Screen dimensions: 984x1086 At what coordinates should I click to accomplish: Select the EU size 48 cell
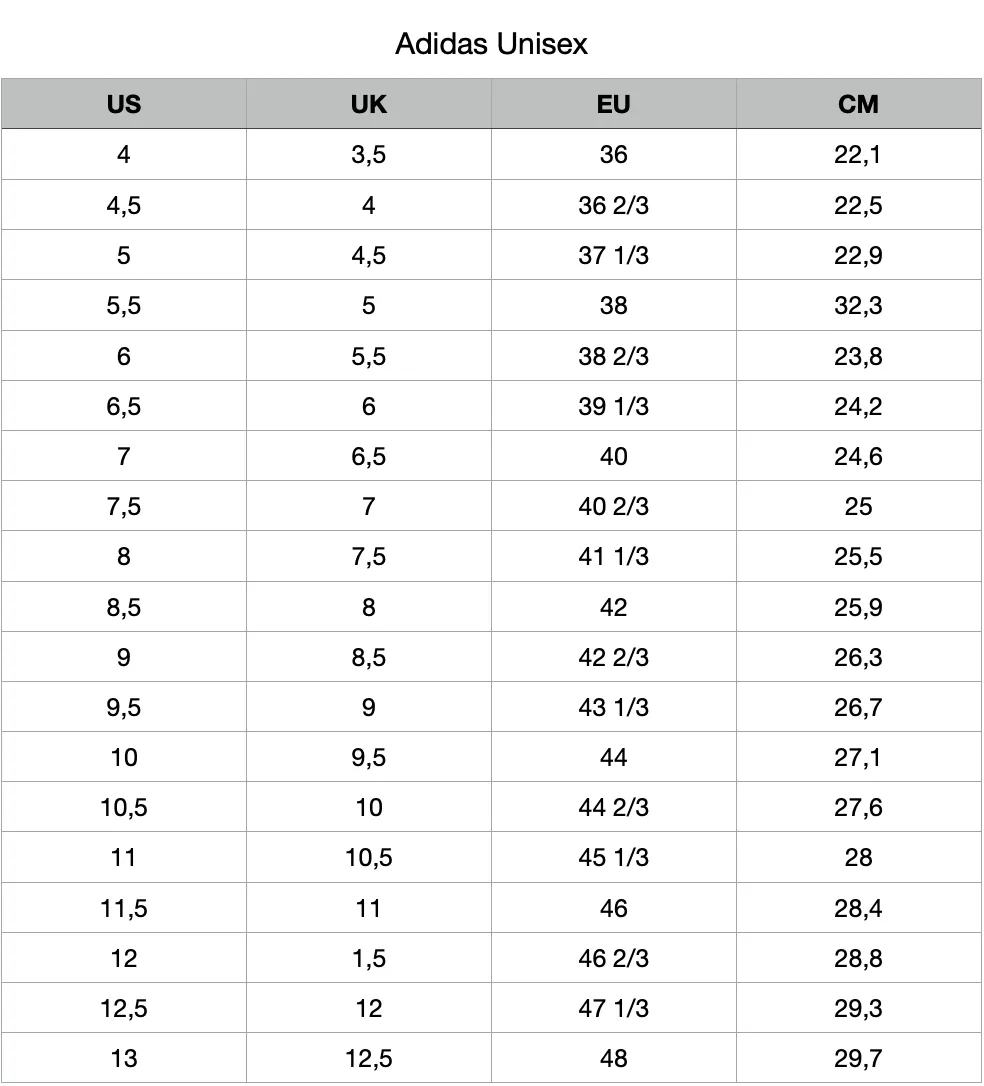coord(614,1058)
